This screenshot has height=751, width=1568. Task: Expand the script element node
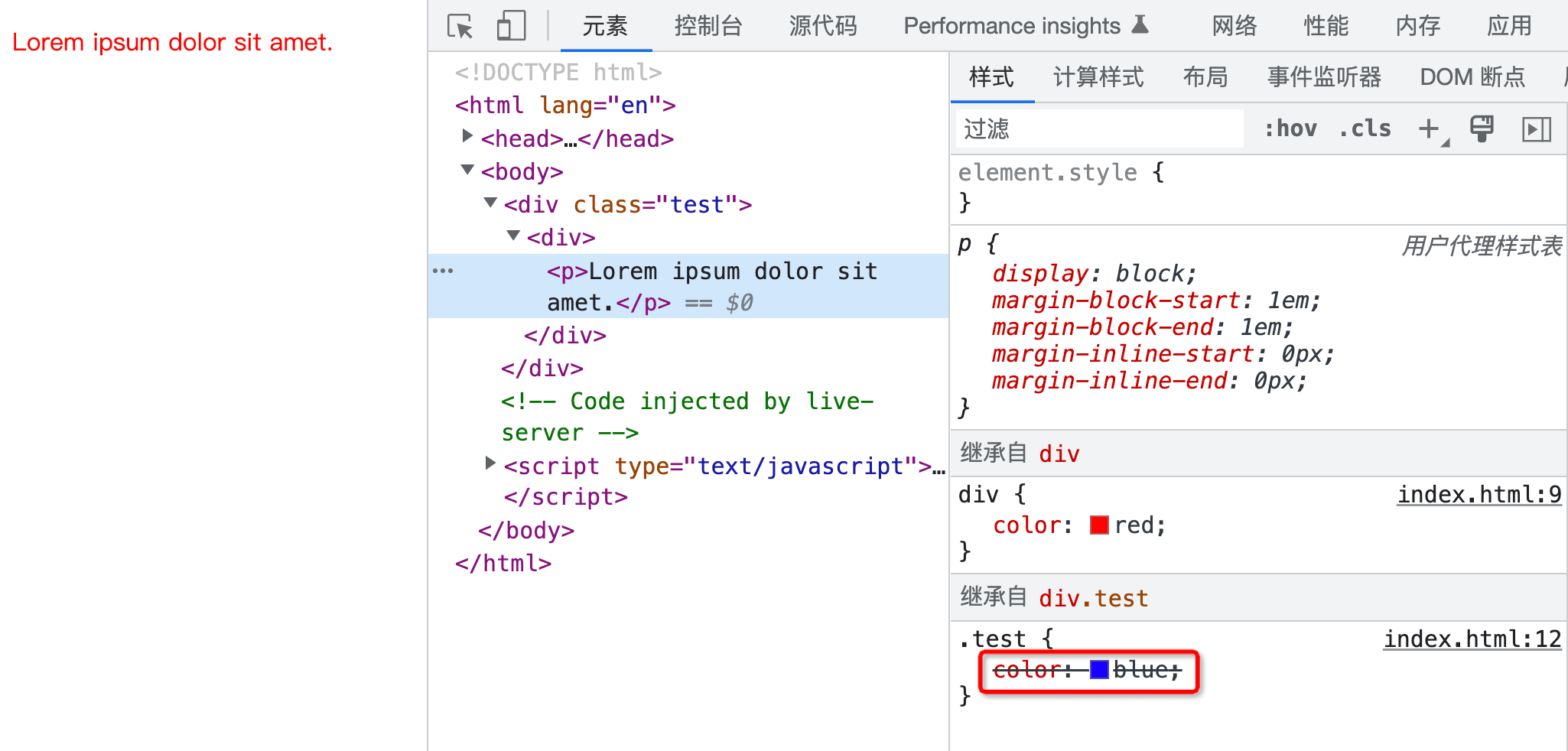click(x=490, y=463)
